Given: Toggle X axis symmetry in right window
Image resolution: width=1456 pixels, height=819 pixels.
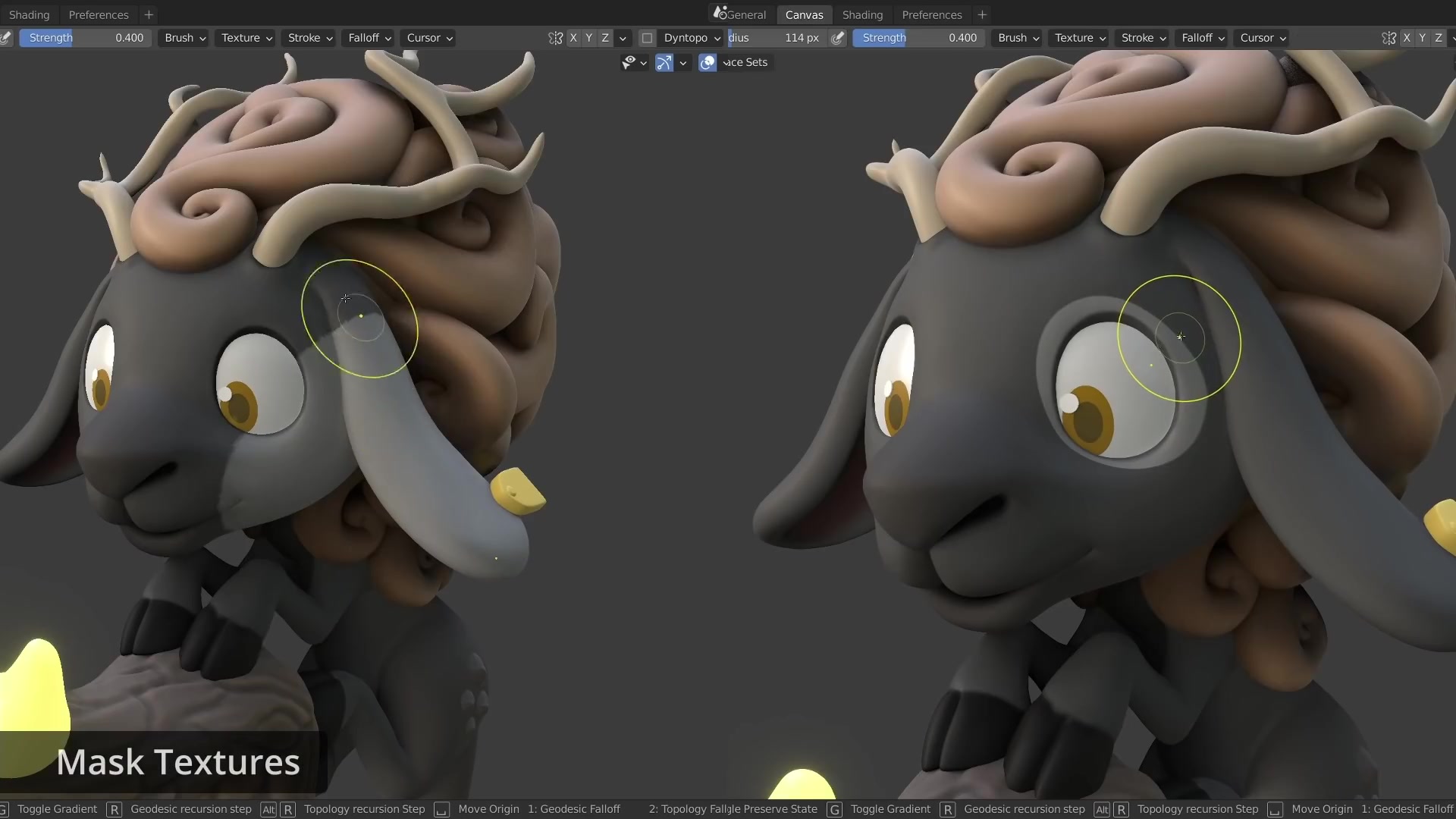Looking at the screenshot, I should tap(1407, 38).
